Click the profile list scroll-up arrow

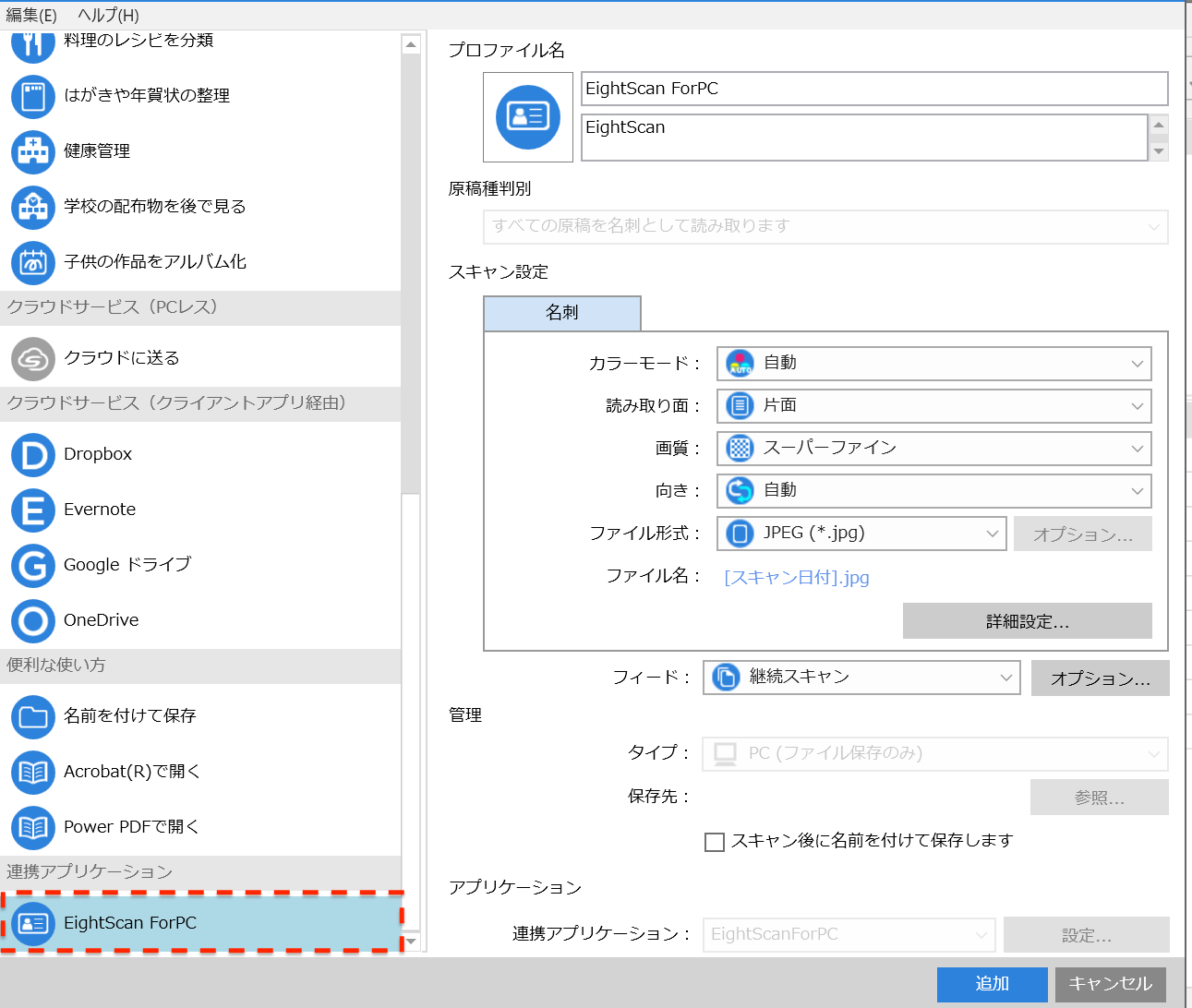[x=411, y=44]
